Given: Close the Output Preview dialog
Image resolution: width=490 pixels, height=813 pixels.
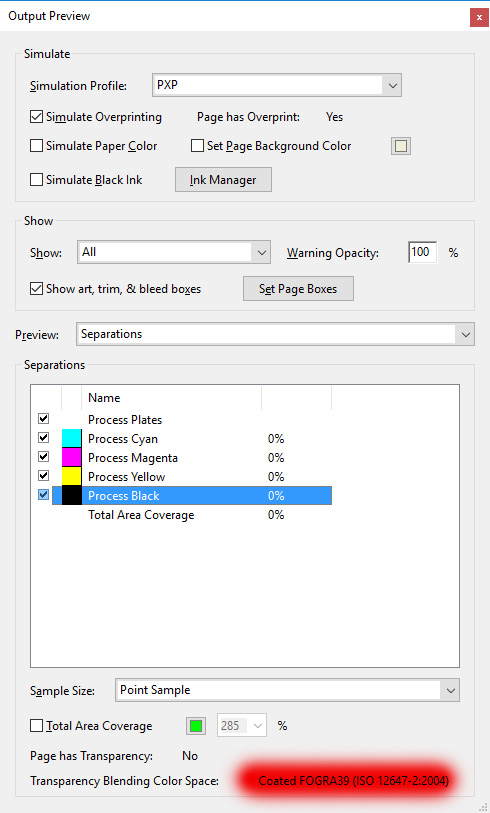Looking at the screenshot, I should [479, 17].
